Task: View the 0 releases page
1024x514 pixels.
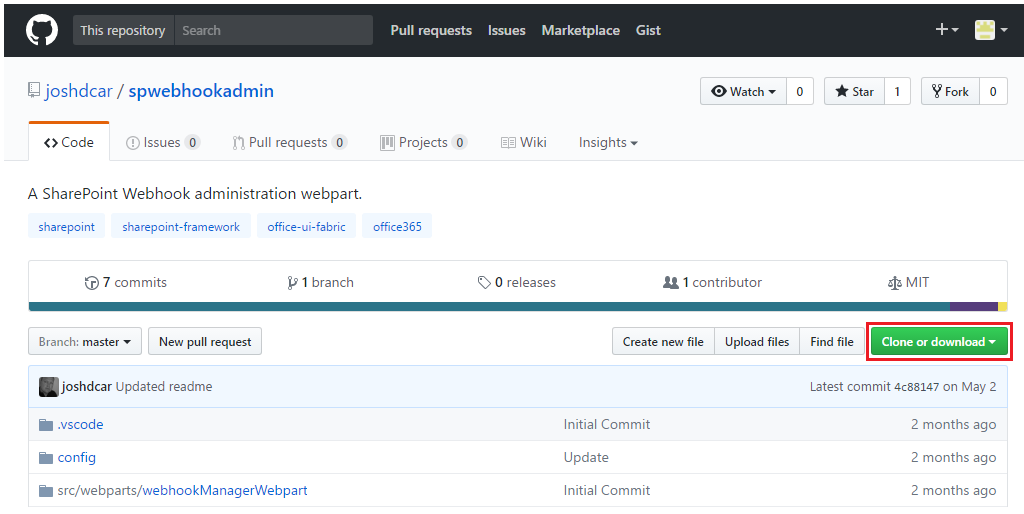Action: point(517,282)
